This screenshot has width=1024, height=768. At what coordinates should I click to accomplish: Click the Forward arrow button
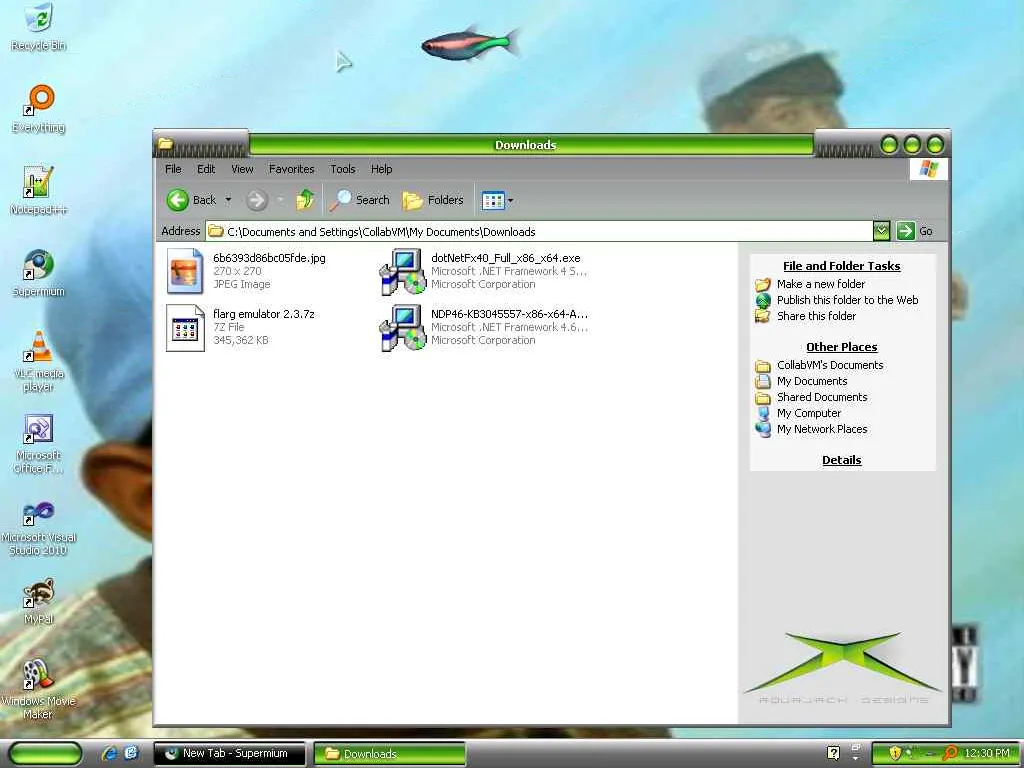(x=257, y=200)
